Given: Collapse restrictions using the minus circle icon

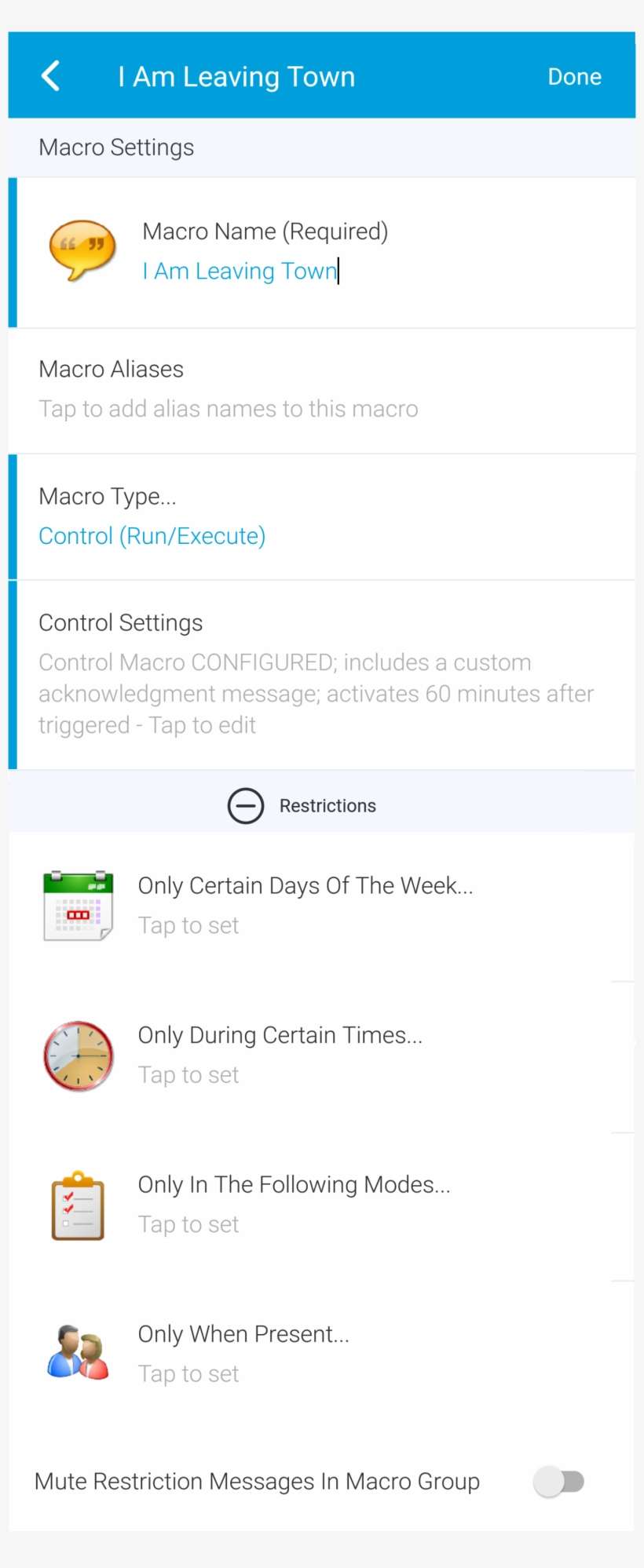Looking at the screenshot, I should click(246, 806).
